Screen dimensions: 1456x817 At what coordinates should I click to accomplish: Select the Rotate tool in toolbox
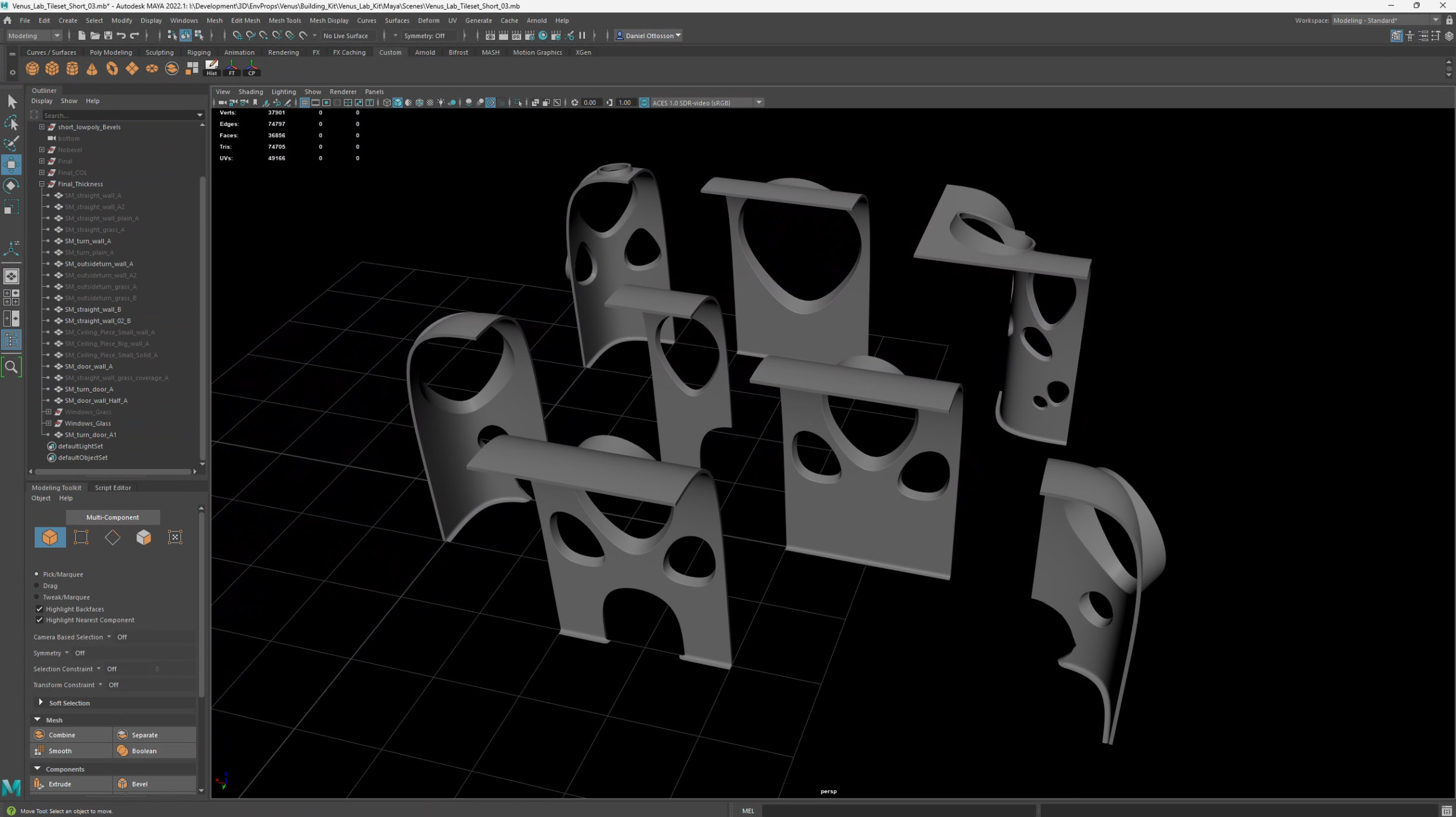(11, 186)
